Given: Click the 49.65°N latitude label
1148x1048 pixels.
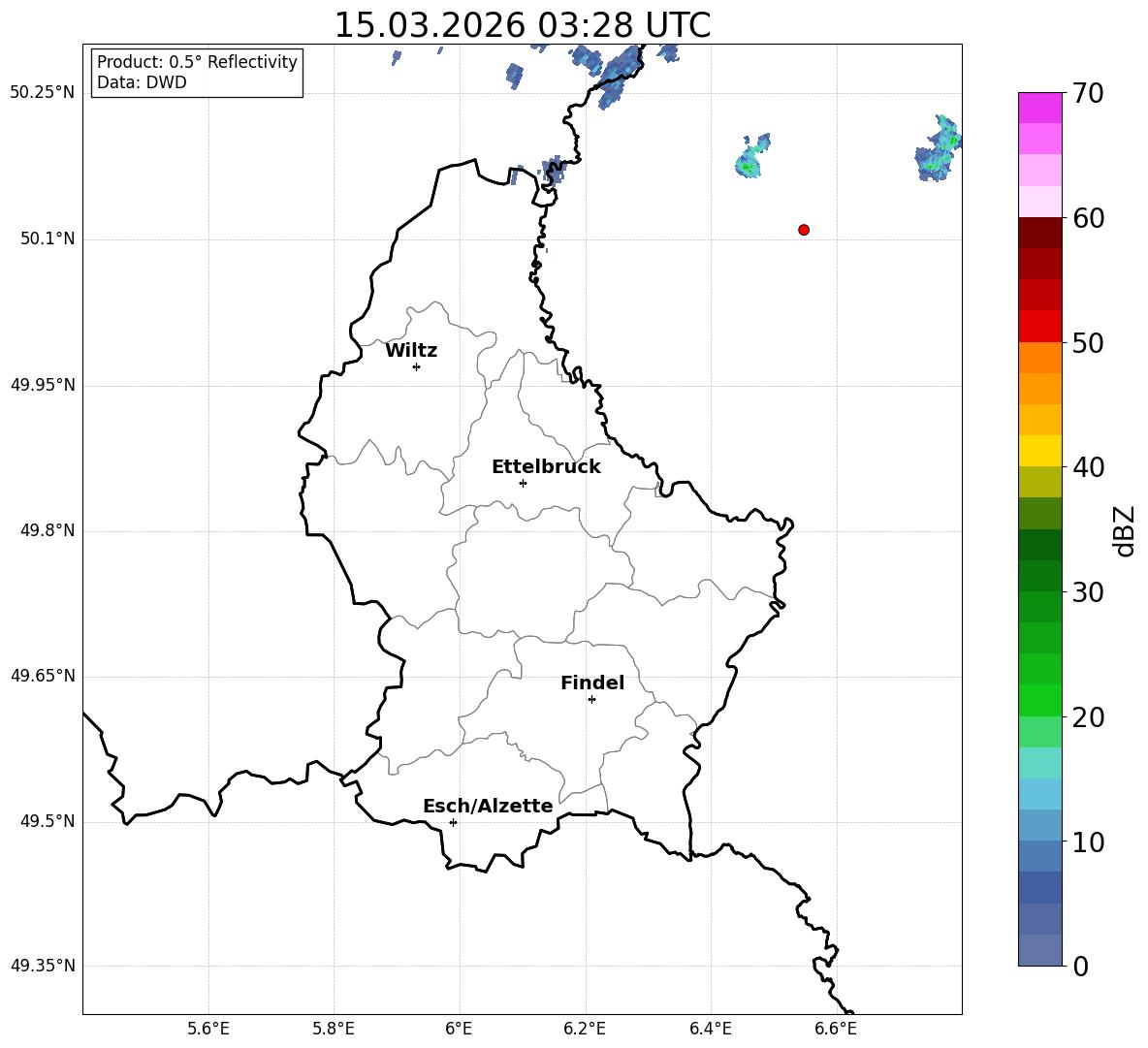Looking at the screenshot, I should tap(43, 676).
